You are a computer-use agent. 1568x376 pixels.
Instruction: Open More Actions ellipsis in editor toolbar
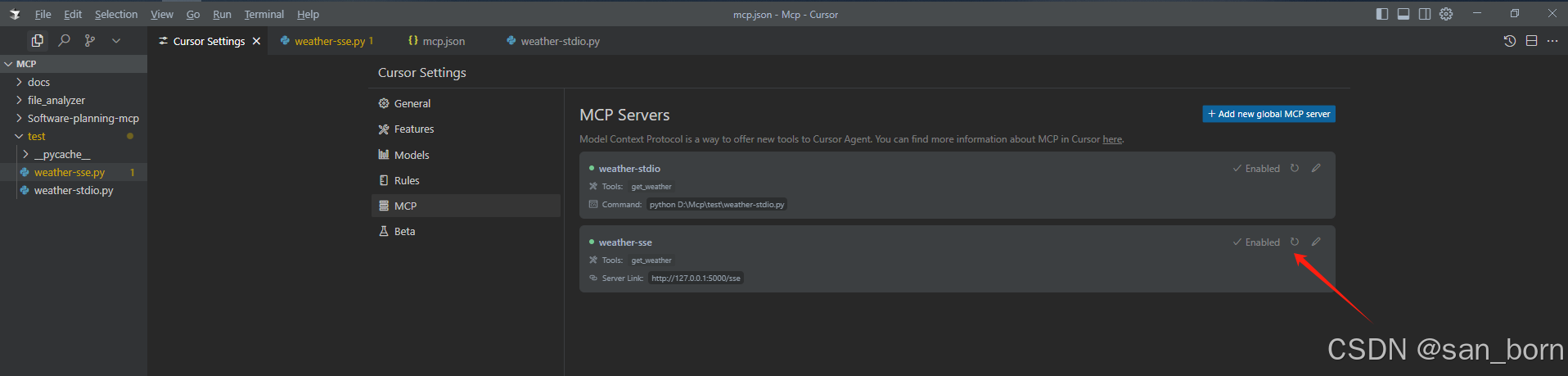tap(1552, 41)
